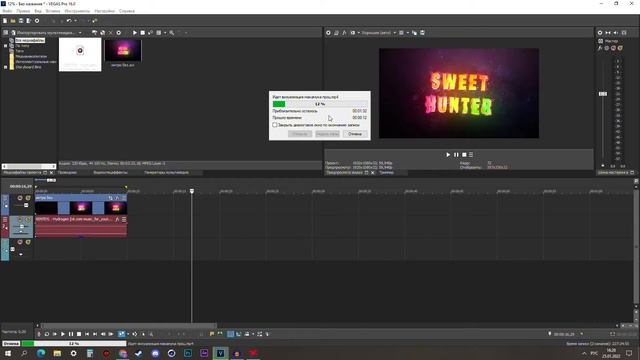
Task: Adjust the audio track volume slider
Action: point(22,227)
